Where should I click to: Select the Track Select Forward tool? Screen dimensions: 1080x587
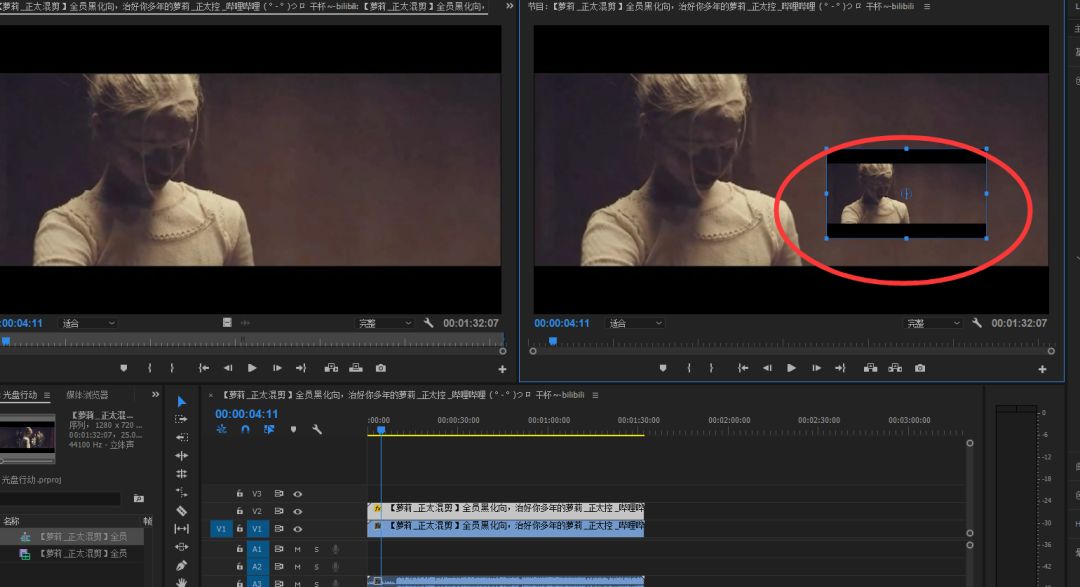coord(181,419)
